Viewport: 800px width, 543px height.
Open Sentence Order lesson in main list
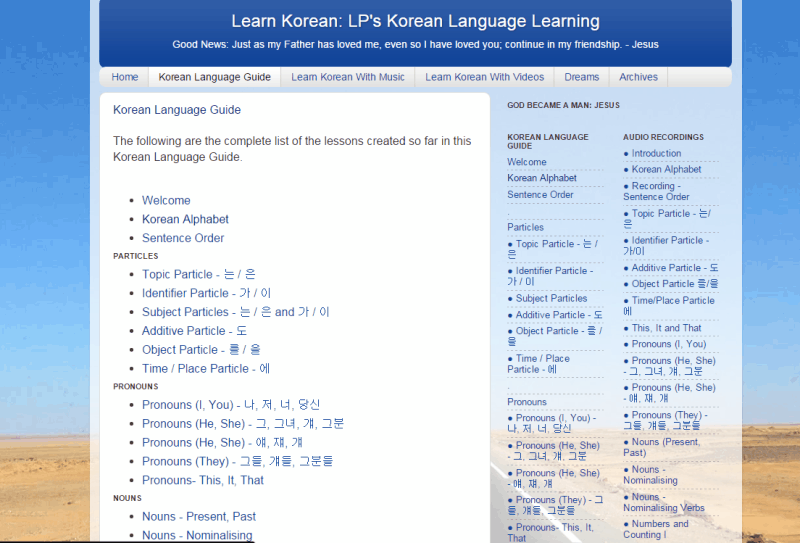click(x=183, y=238)
